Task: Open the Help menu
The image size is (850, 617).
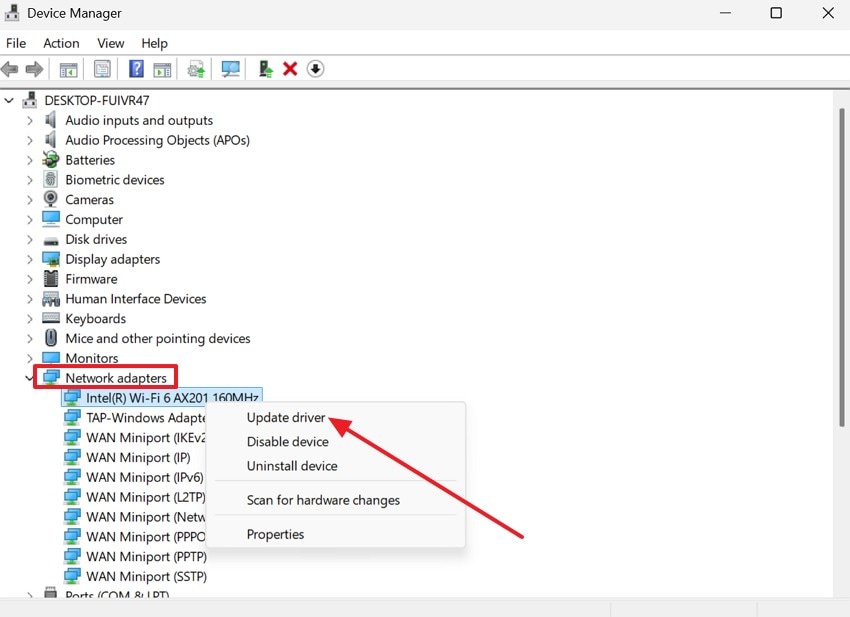Action: (x=154, y=43)
